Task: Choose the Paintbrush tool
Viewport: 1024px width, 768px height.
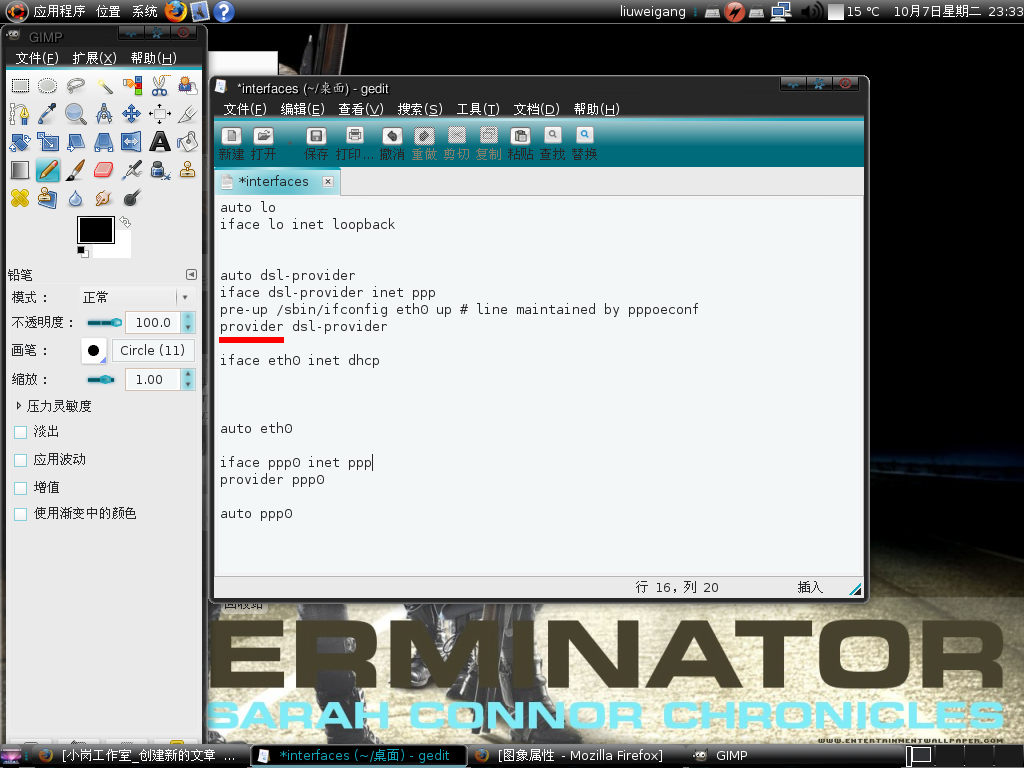Action: 76,170
